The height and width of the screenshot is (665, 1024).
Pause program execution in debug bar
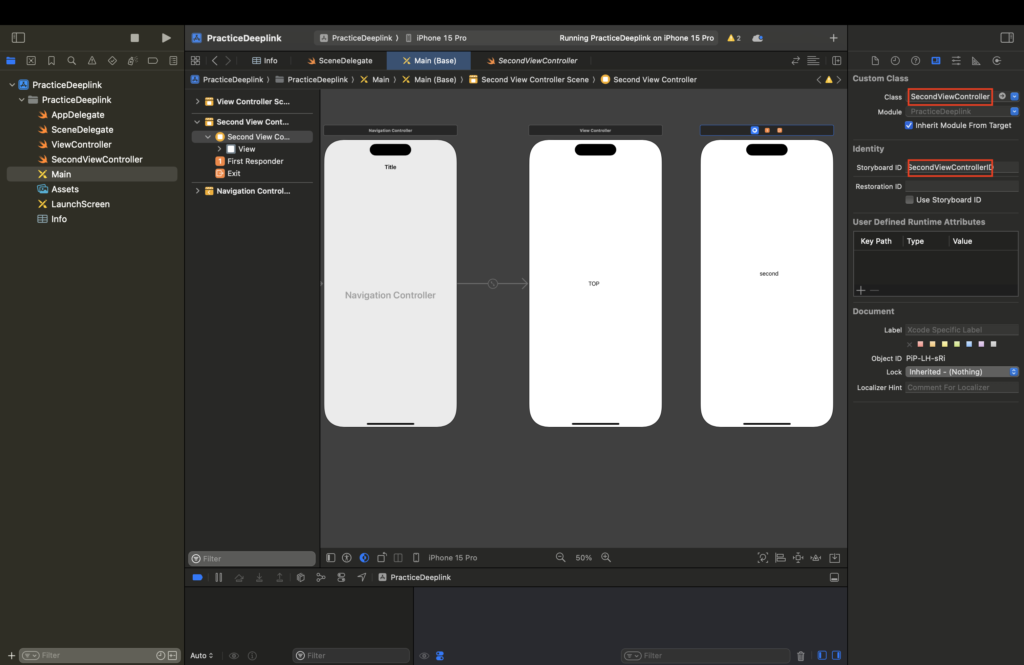[x=219, y=577]
